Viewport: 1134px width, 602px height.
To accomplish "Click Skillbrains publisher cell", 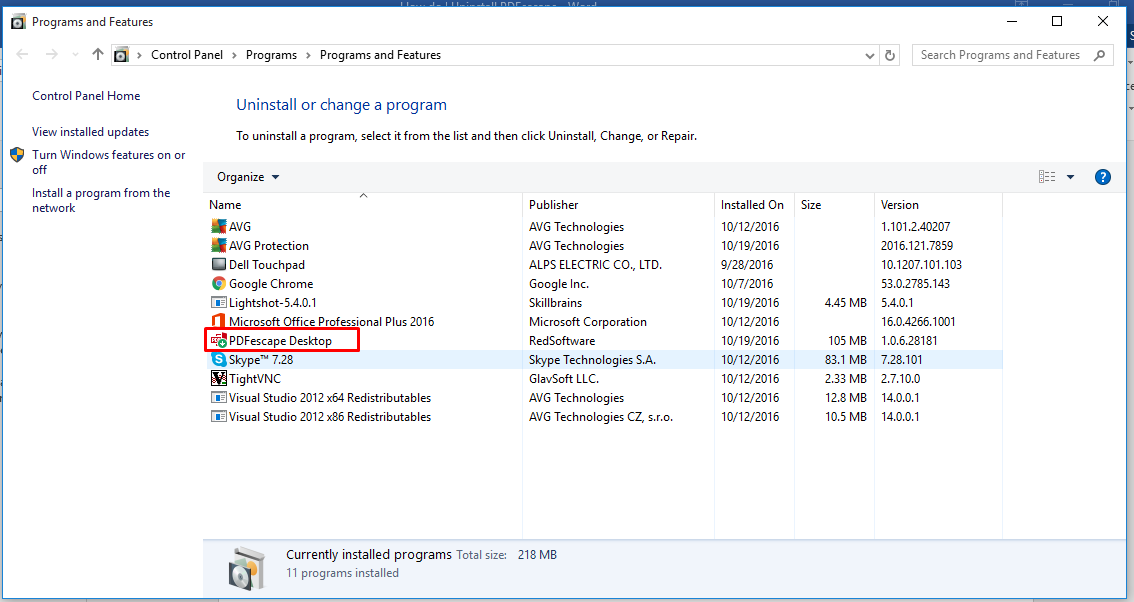I will point(555,302).
